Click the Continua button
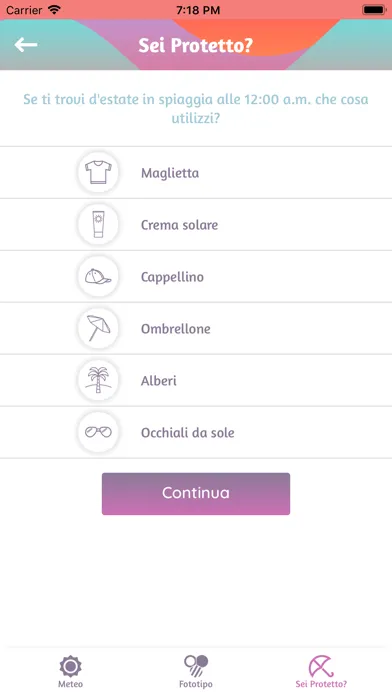 point(196,494)
